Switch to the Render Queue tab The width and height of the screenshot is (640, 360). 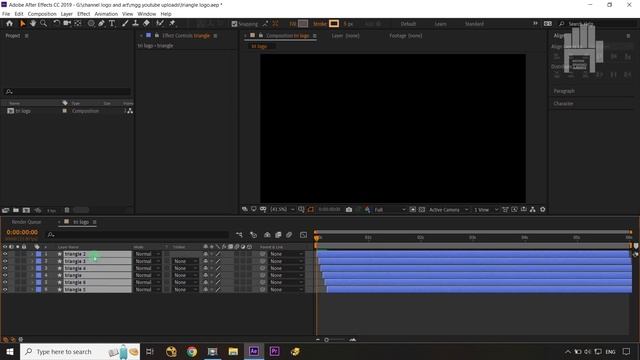26,222
